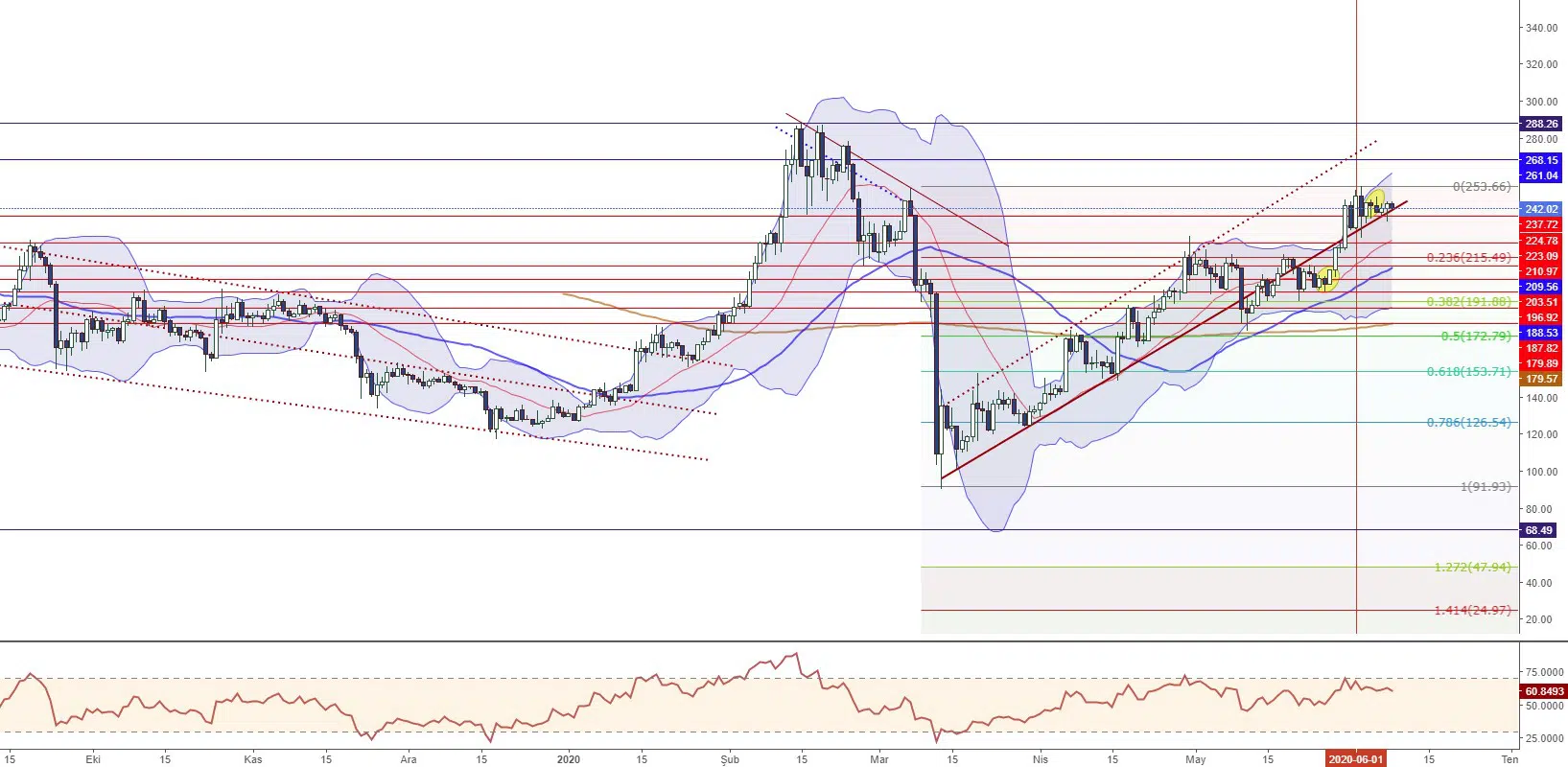Select the lower yellow circle annotation
The image size is (1568, 767).
pyautogui.click(x=1328, y=279)
